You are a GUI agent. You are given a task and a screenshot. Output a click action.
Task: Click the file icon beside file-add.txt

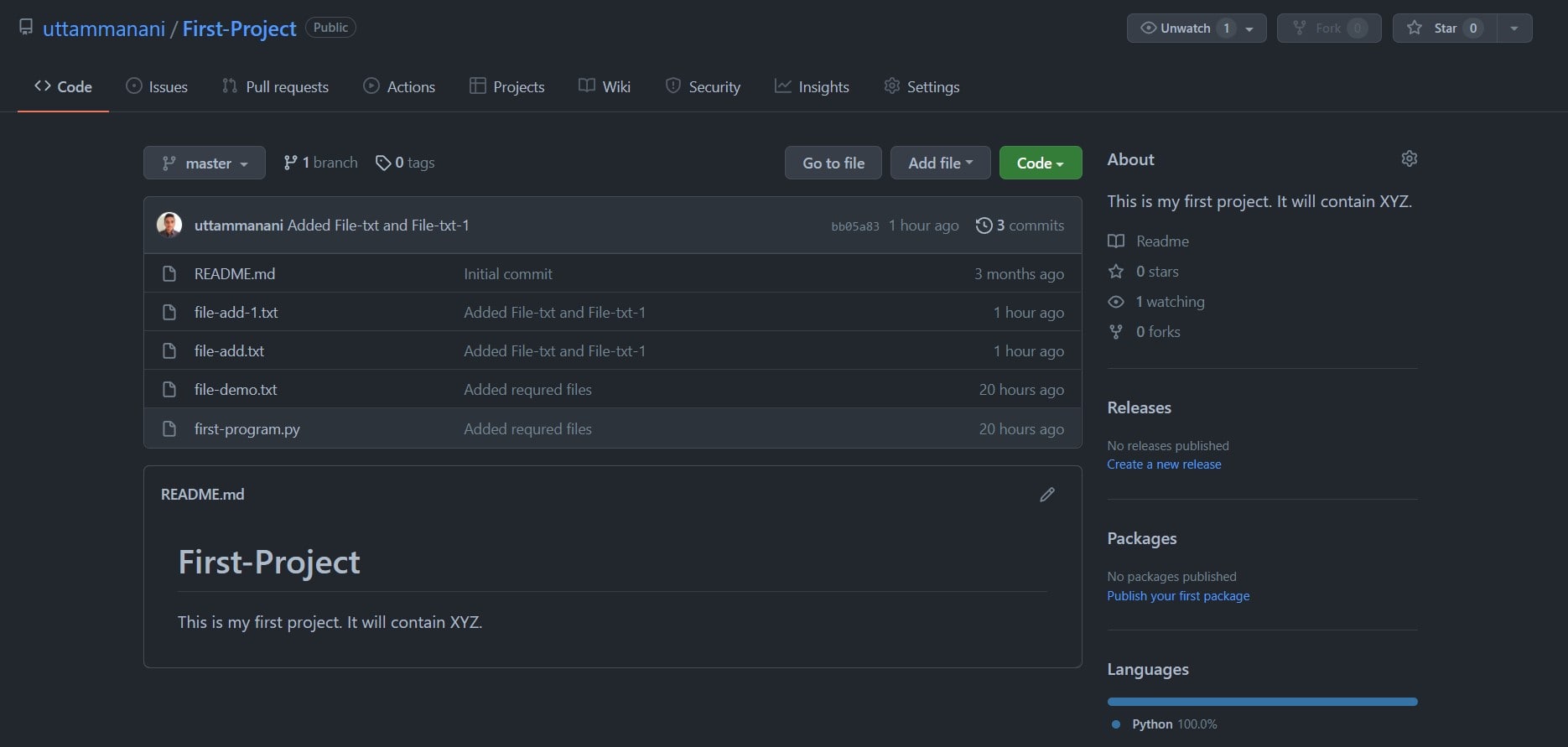click(169, 350)
